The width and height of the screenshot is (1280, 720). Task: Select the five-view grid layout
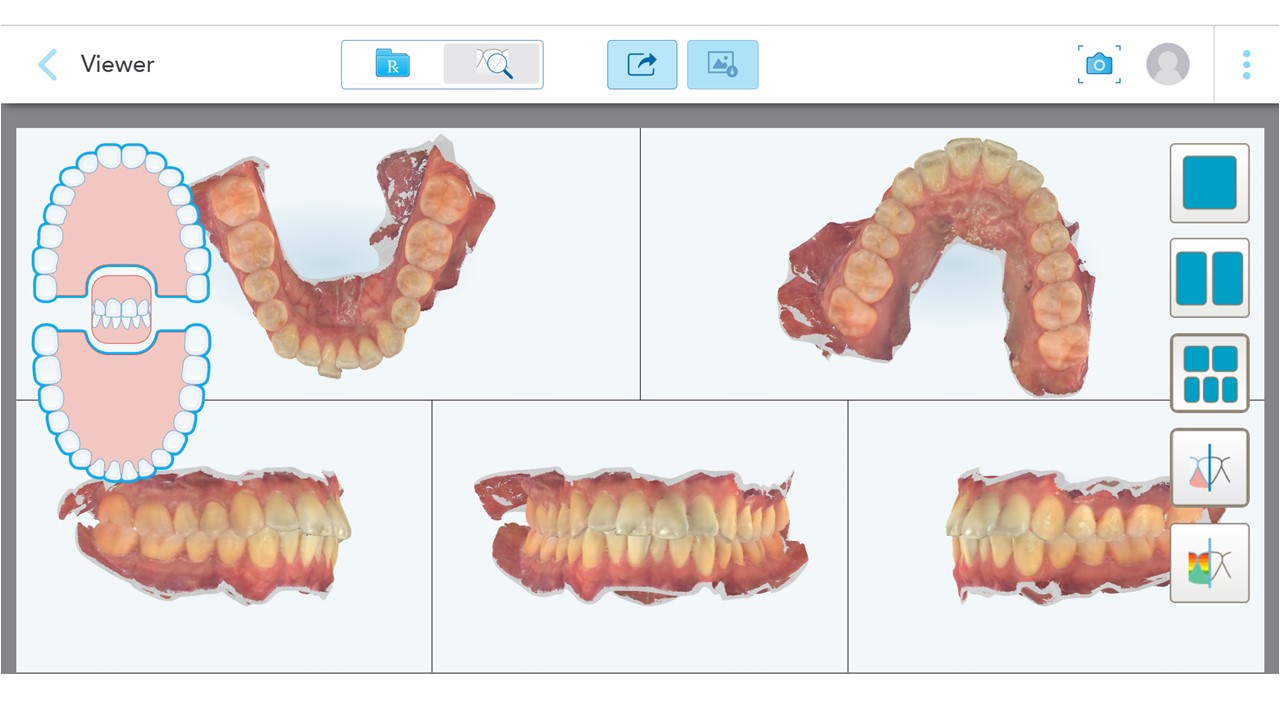click(x=1210, y=373)
